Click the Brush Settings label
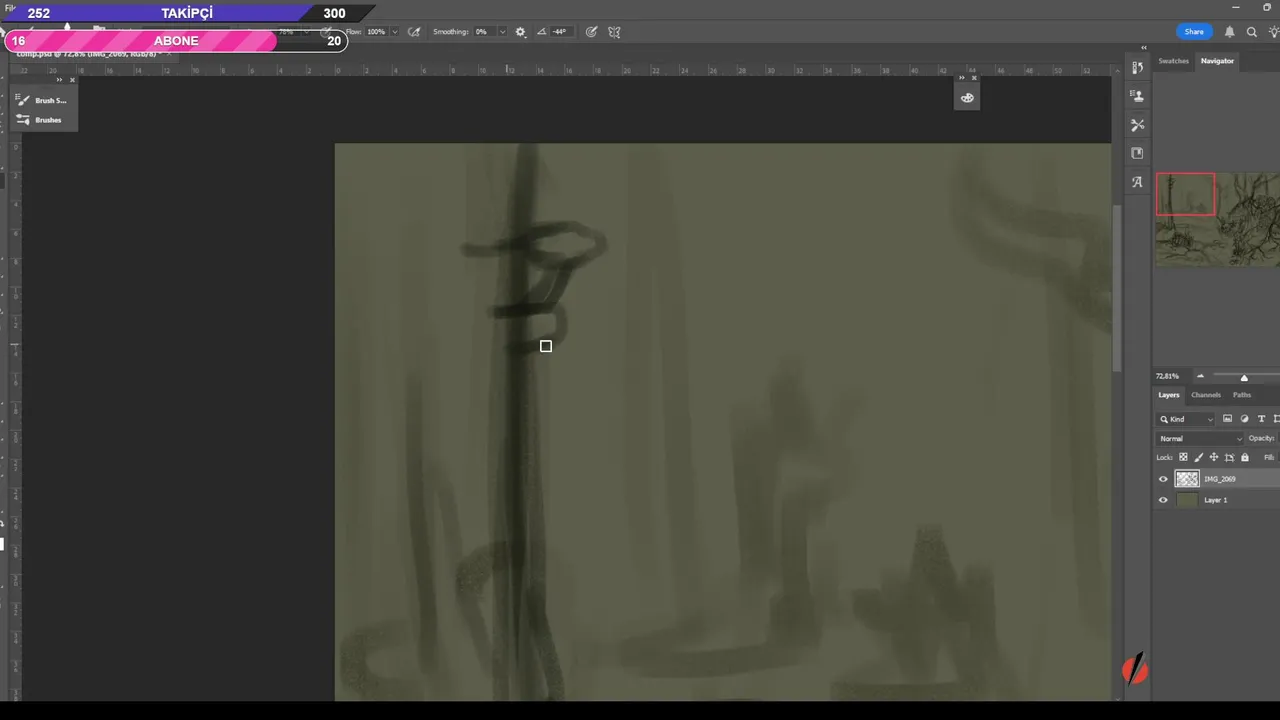The image size is (1280, 720). 51,100
